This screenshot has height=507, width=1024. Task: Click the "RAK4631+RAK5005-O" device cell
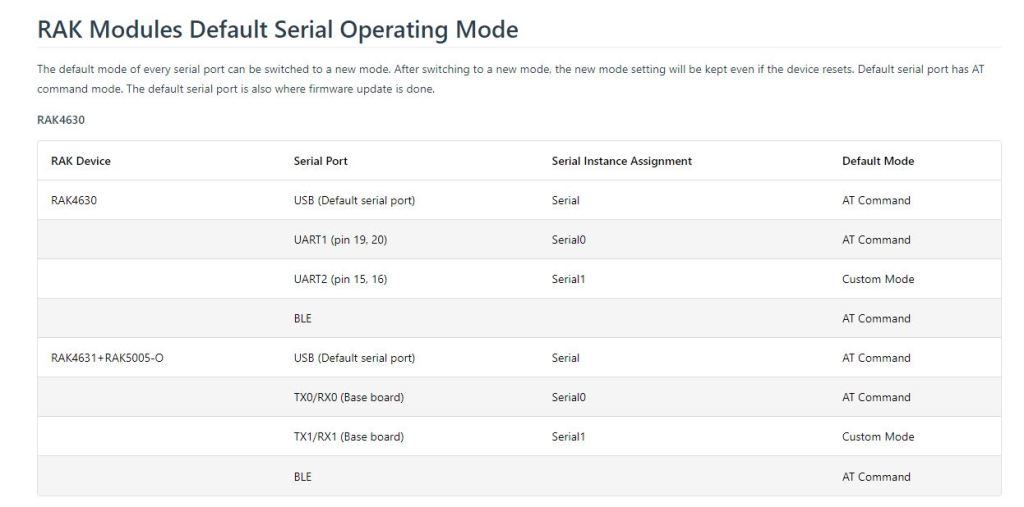click(107, 358)
